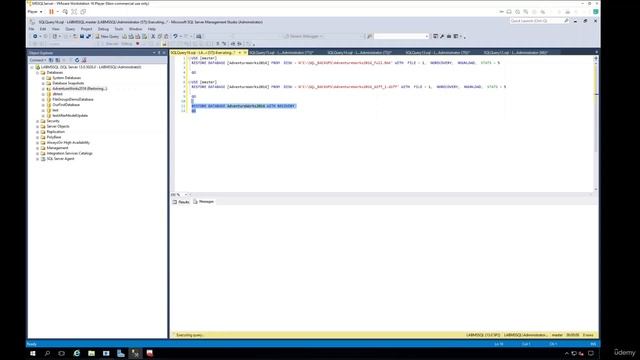The width and height of the screenshot is (640, 360).
Task: Click the Save All icon in the toolbar
Action: (89, 36)
